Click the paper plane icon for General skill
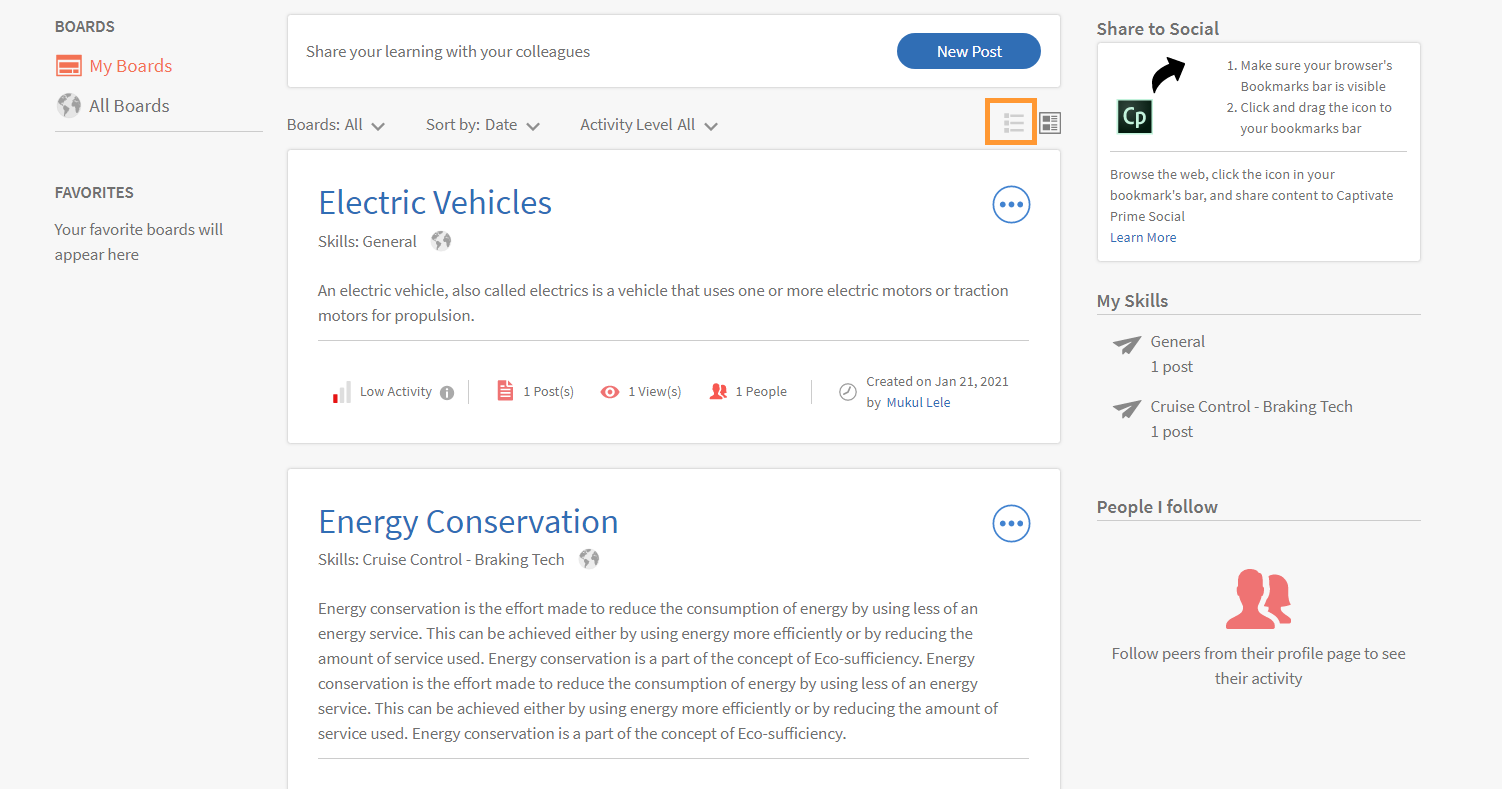1502x789 pixels. click(x=1127, y=345)
